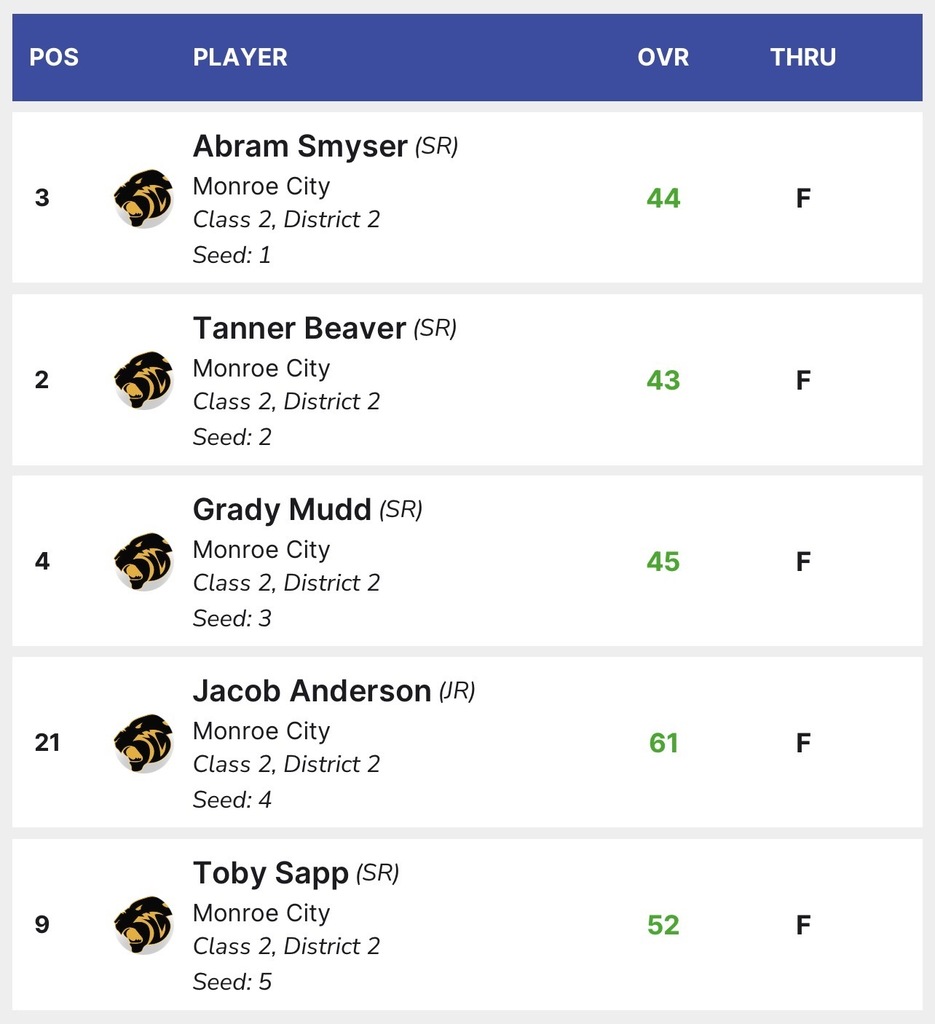Click position number 21 in Jacob Anderson's row
This screenshot has width=935, height=1024.
47,743
